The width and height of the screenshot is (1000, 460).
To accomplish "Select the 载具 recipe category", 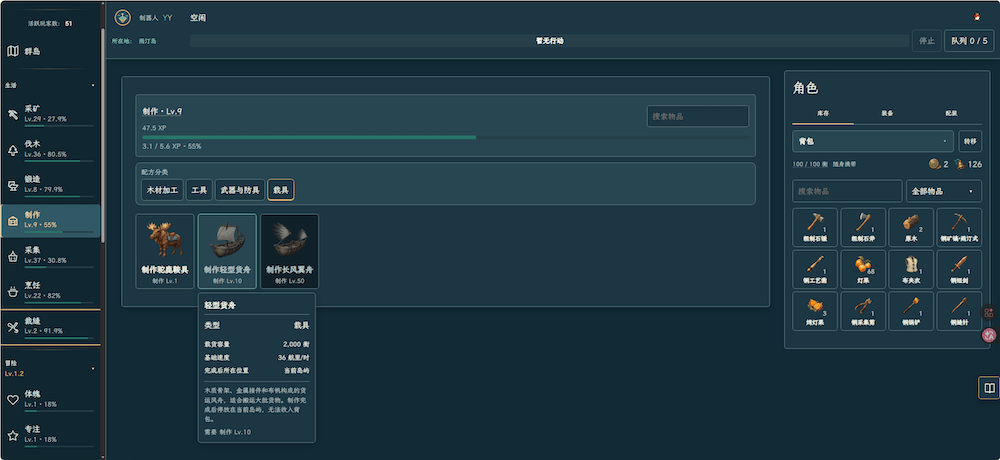I will coord(281,190).
